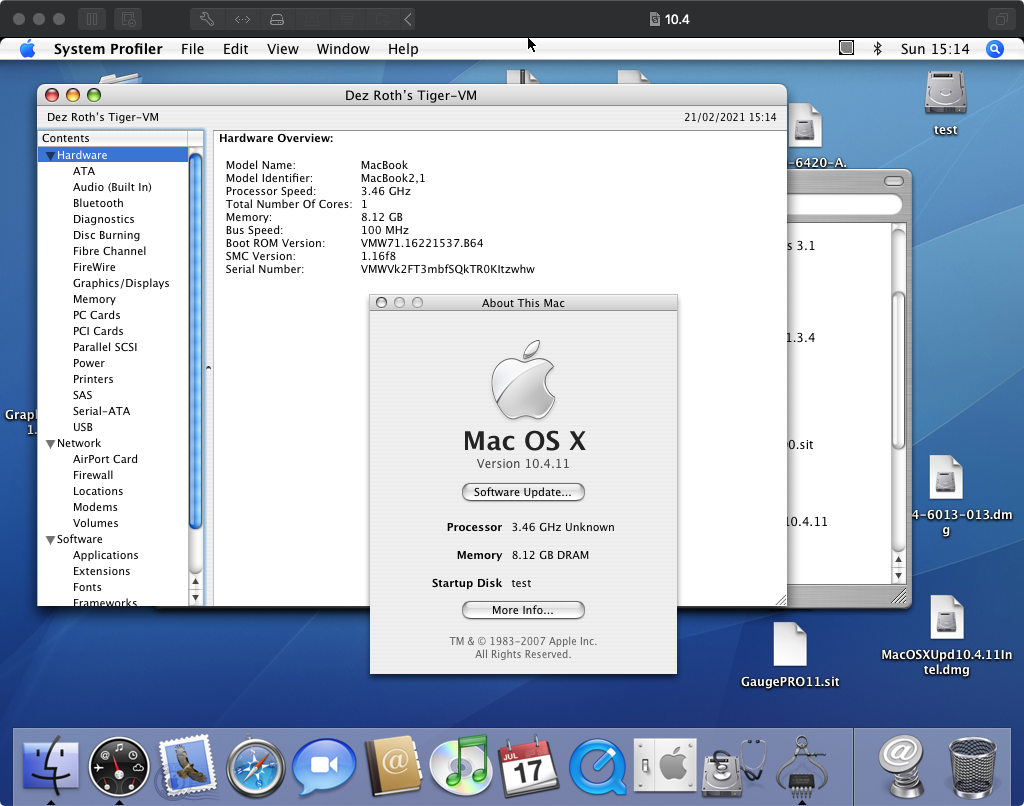Screen dimensions: 1024x806
Task: Click the Bluetooth menu bar icon
Action: 878,49
